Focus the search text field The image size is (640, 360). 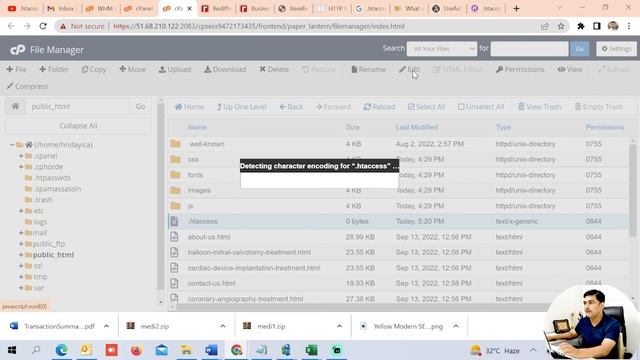click(529, 49)
